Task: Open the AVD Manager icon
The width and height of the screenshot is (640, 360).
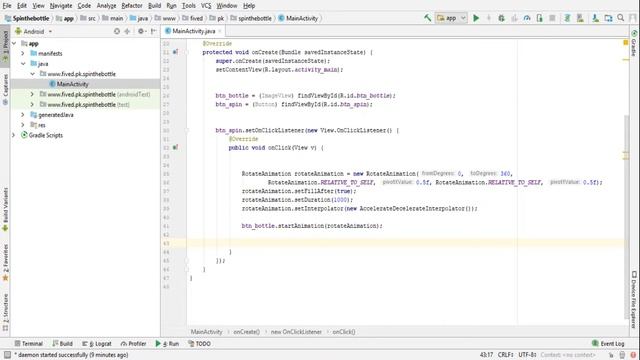Action: point(580,18)
